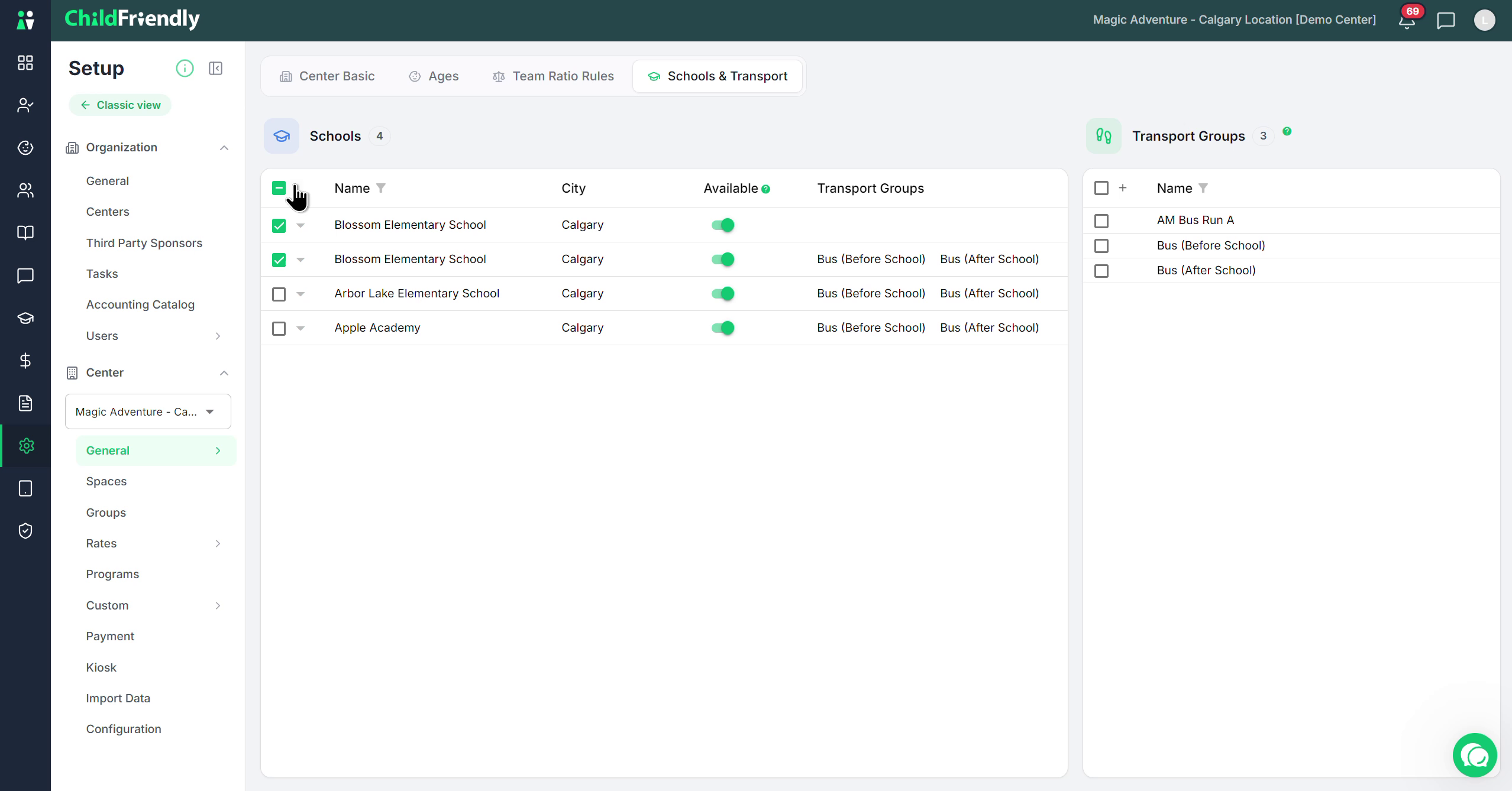Image resolution: width=1512 pixels, height=791 pixels.
Task: Filter the Schools Name column
Action: (x=381, y=188)
